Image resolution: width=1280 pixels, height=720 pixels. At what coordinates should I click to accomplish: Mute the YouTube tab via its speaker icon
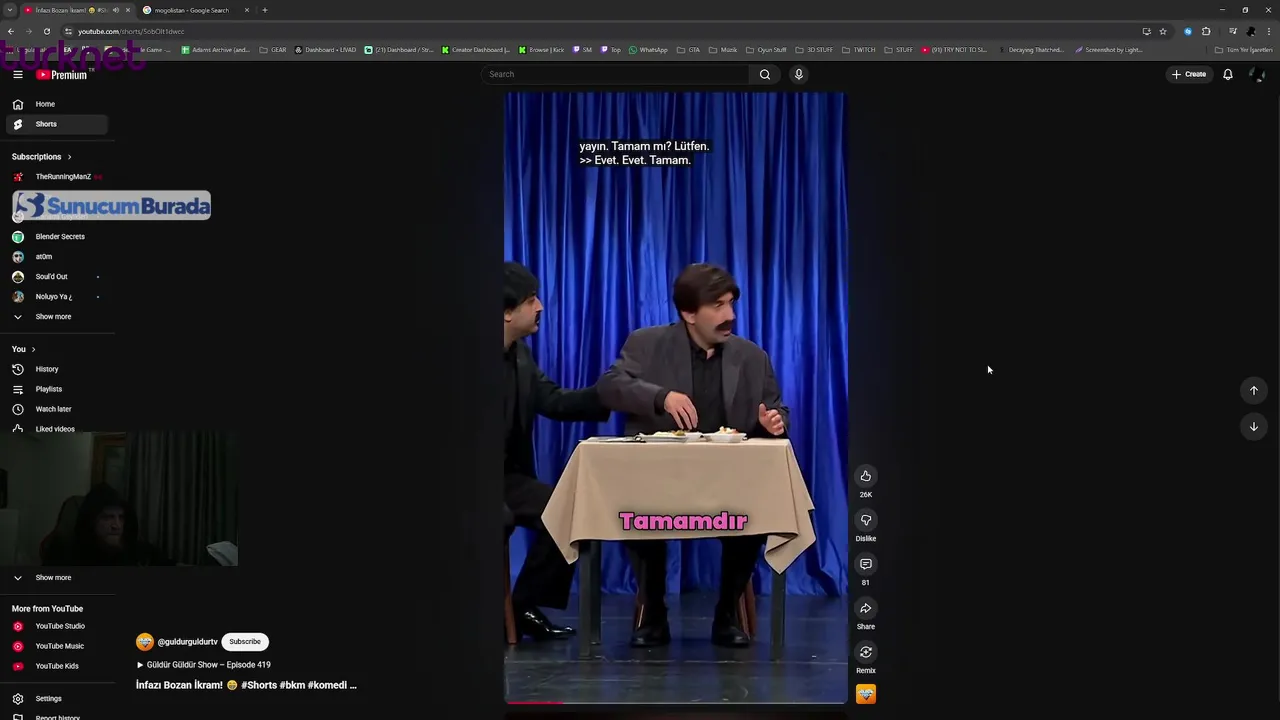click(115, 10)
